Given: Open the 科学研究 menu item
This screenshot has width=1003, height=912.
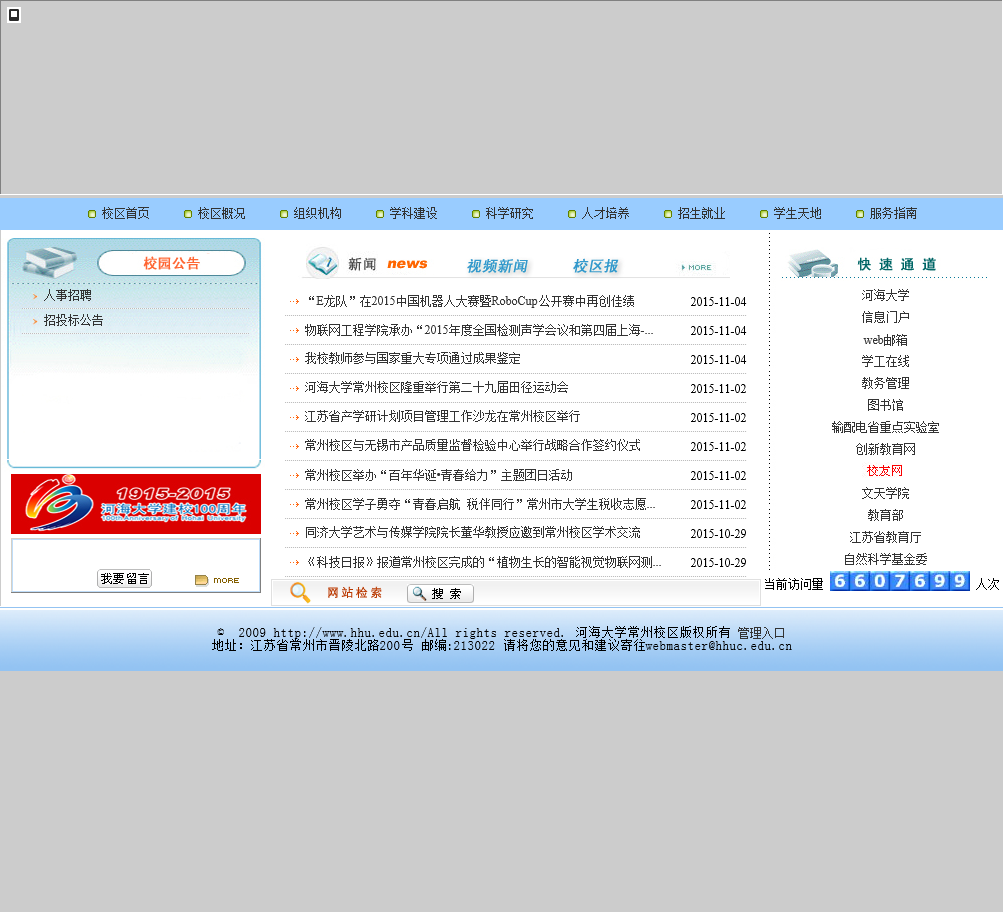Looking at the screenshot, I should click(x=509, y=214).
